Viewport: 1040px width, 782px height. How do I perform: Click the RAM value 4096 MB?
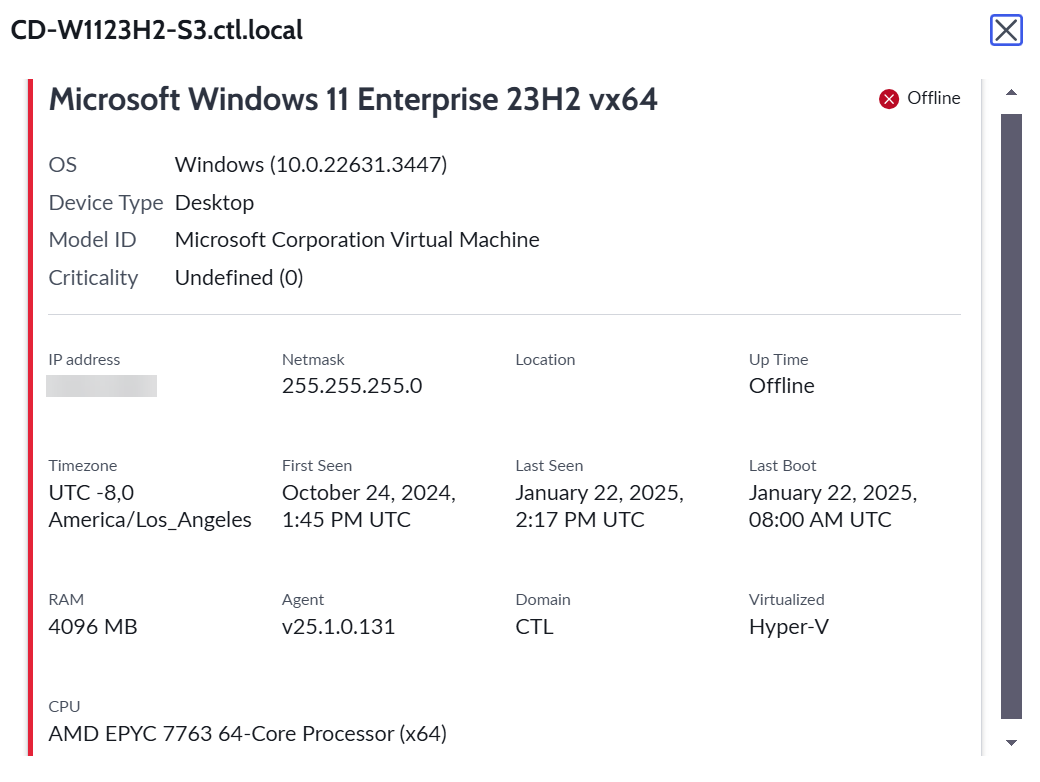pyautogui.click(x=93, y=627)
